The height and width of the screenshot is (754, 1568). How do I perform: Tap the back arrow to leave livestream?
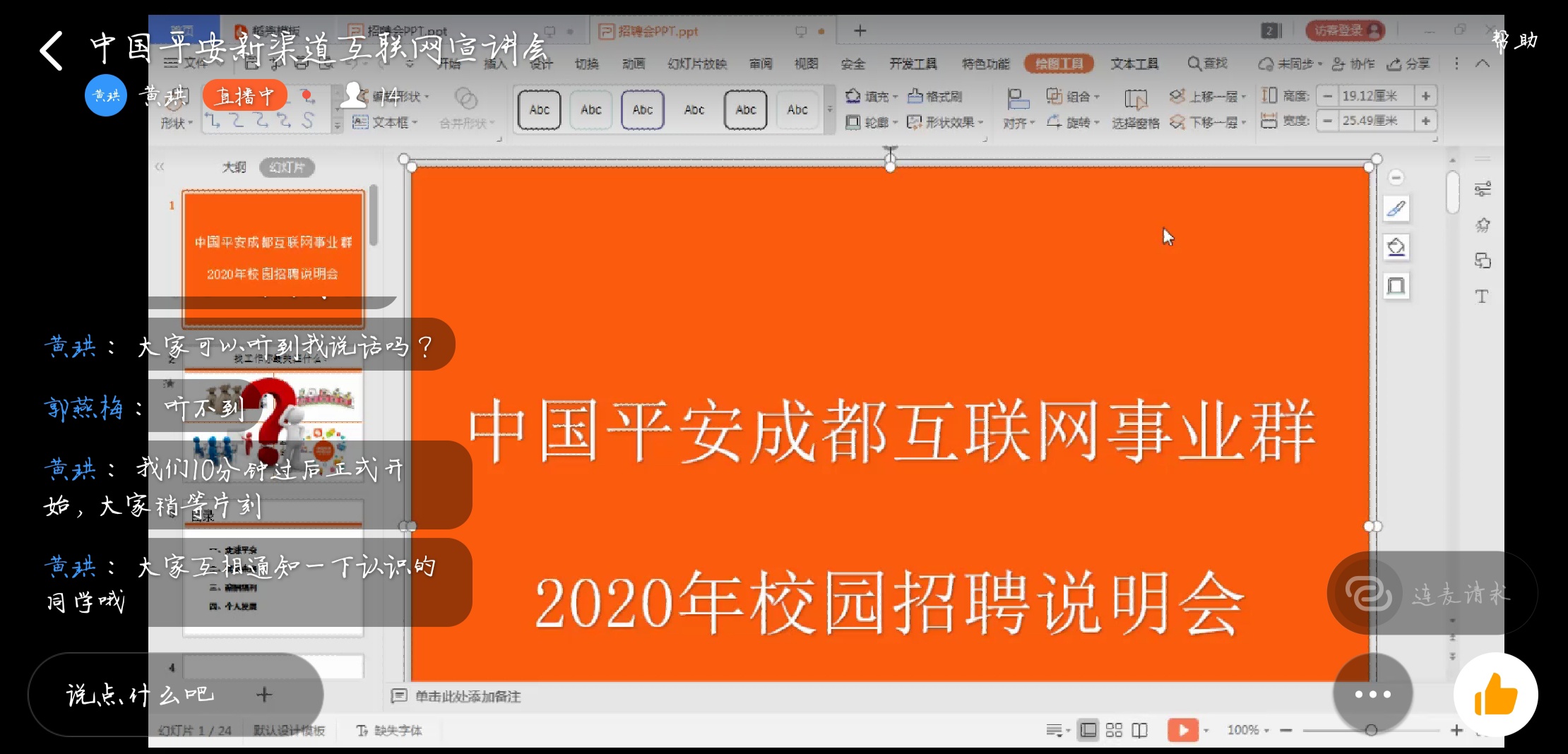(x=52, y=50)
